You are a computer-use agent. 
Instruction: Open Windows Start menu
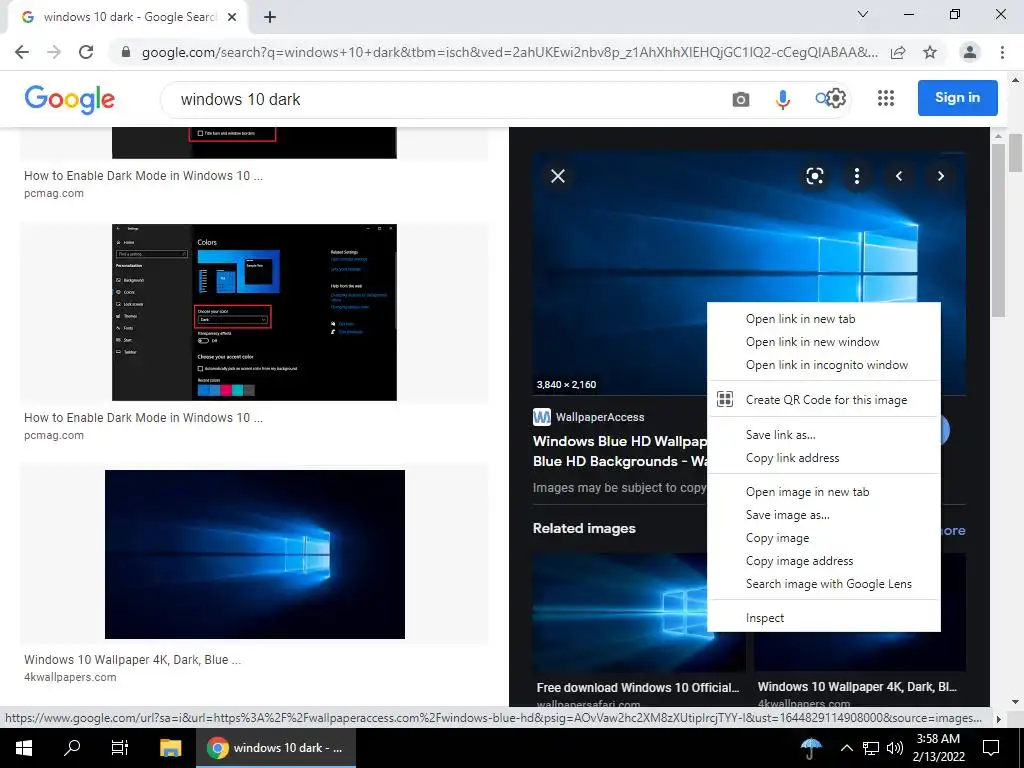coord(24,748)
